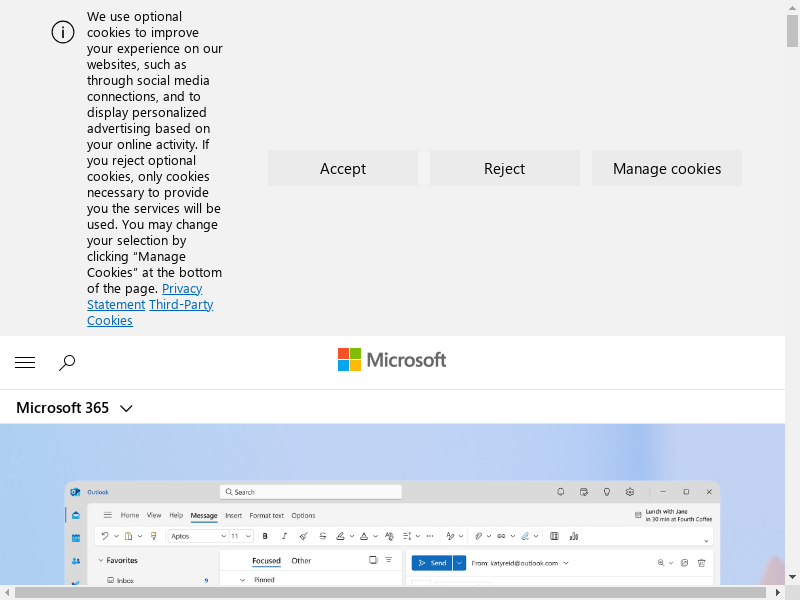Image resolution: width=800 pixels, height=600 pixels.
Task: Click the magnifying glass search icon
Action: (67, 363)
